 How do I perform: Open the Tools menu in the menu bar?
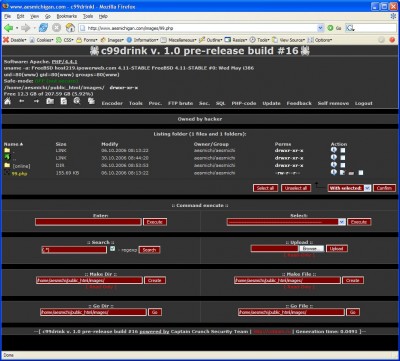point(88,16)
